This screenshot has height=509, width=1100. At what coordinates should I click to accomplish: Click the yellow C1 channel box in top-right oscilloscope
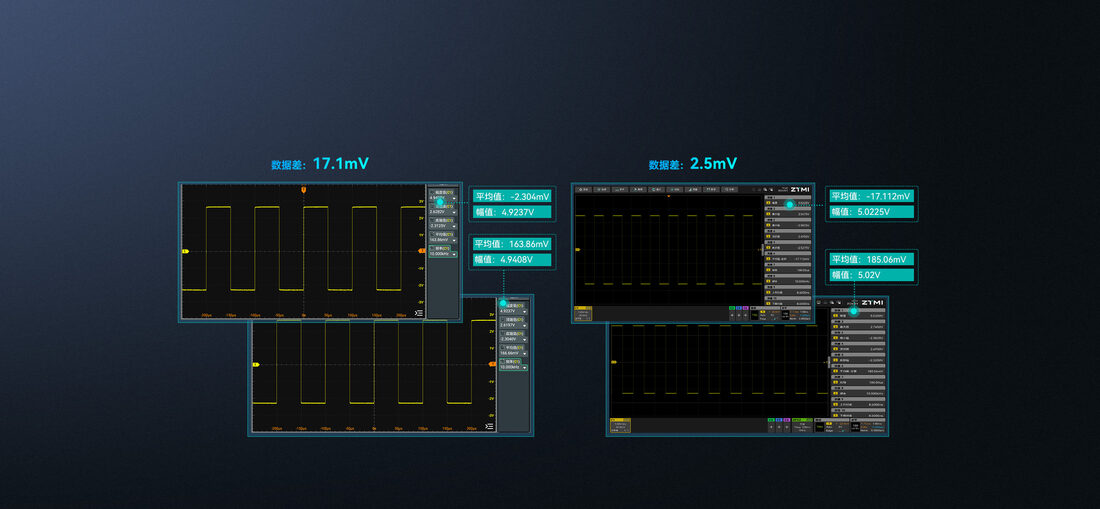583,315
